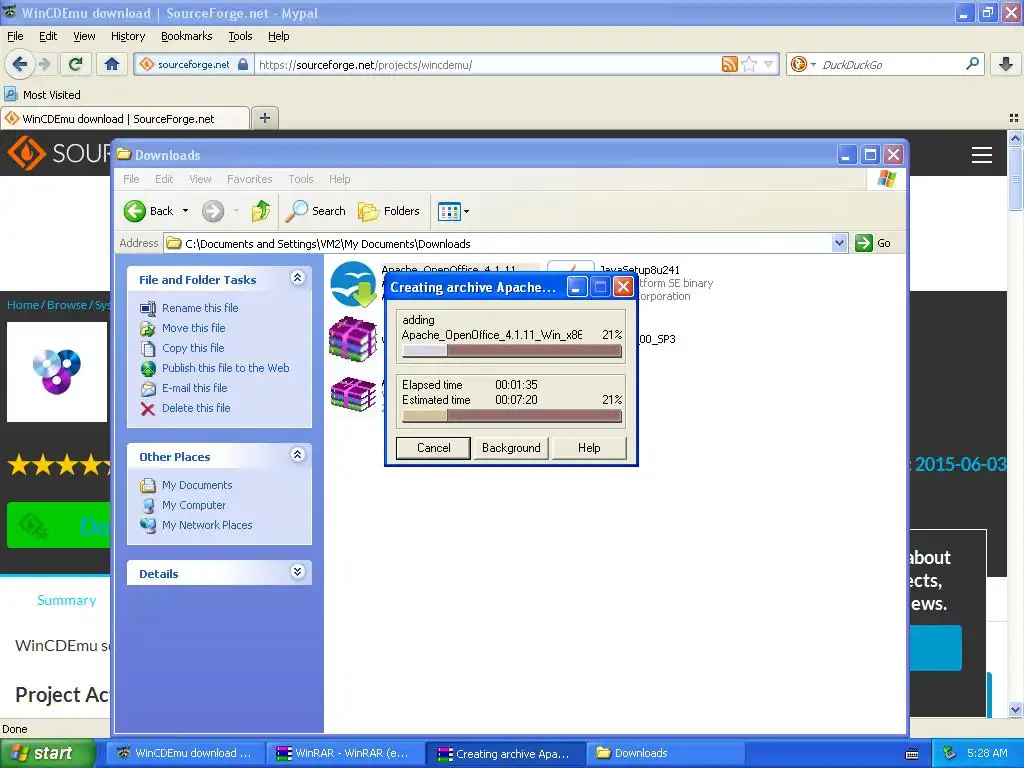This screenshot has height=768, width=1024.
Task: Click the explorer address path field
Action: [498, 243]
